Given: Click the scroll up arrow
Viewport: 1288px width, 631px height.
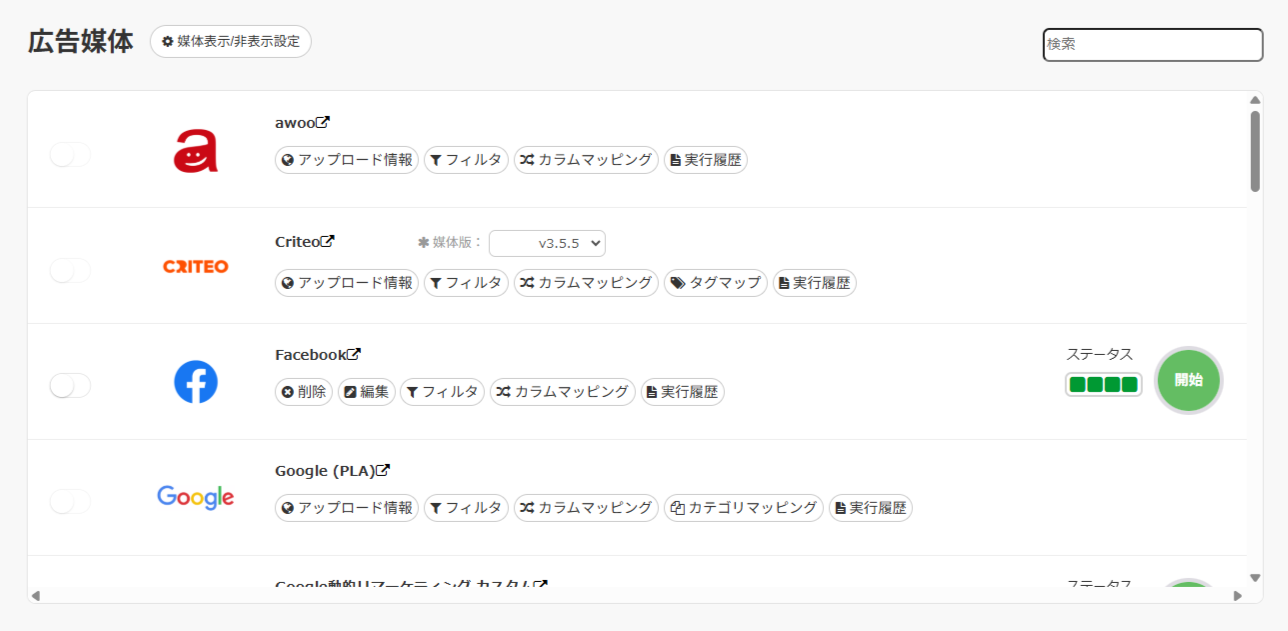Looking at the screenshot, I should 1255,100.
